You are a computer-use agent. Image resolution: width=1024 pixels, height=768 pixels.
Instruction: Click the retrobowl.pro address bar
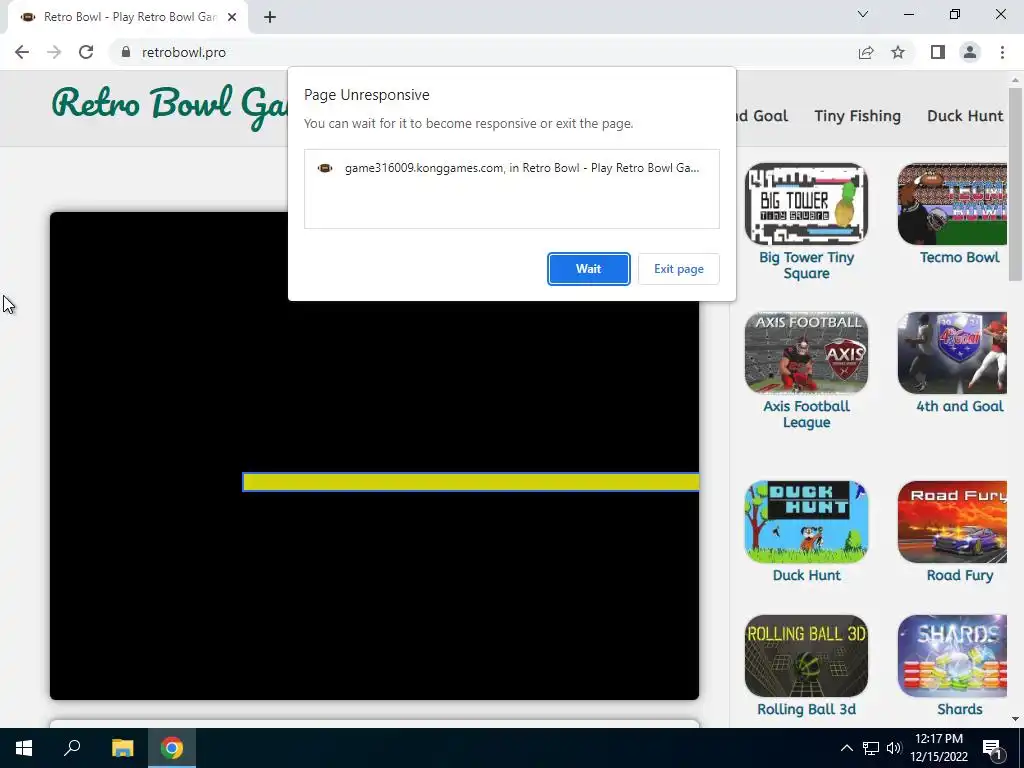184,52
